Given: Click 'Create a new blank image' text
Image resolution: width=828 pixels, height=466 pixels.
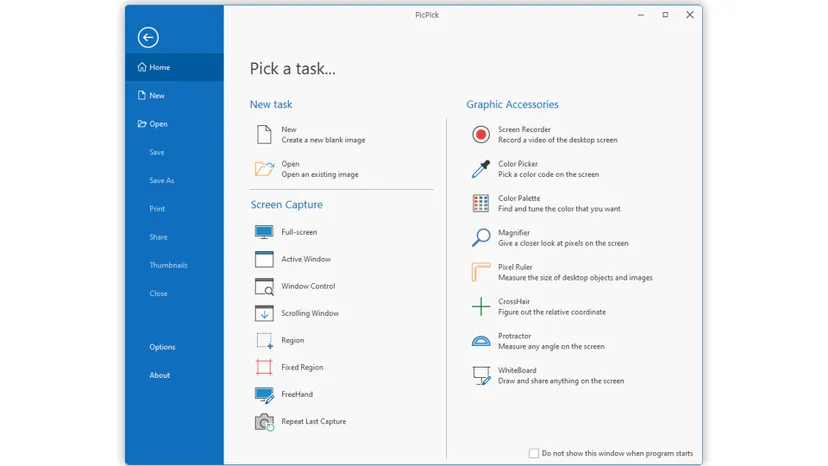Looking at the screenshot, I should point(323,140).
